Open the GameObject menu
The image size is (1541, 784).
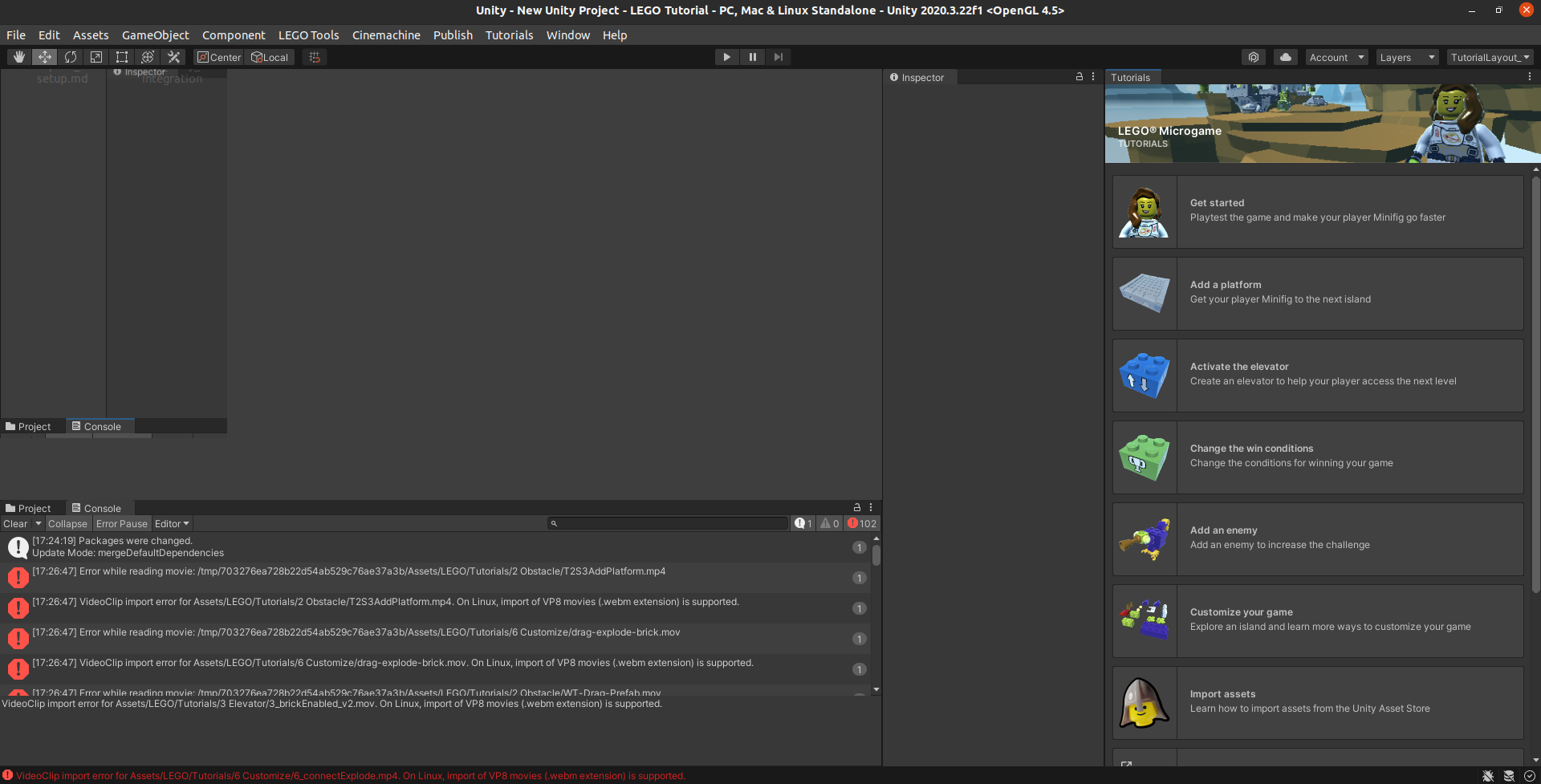tap(156, 35)
